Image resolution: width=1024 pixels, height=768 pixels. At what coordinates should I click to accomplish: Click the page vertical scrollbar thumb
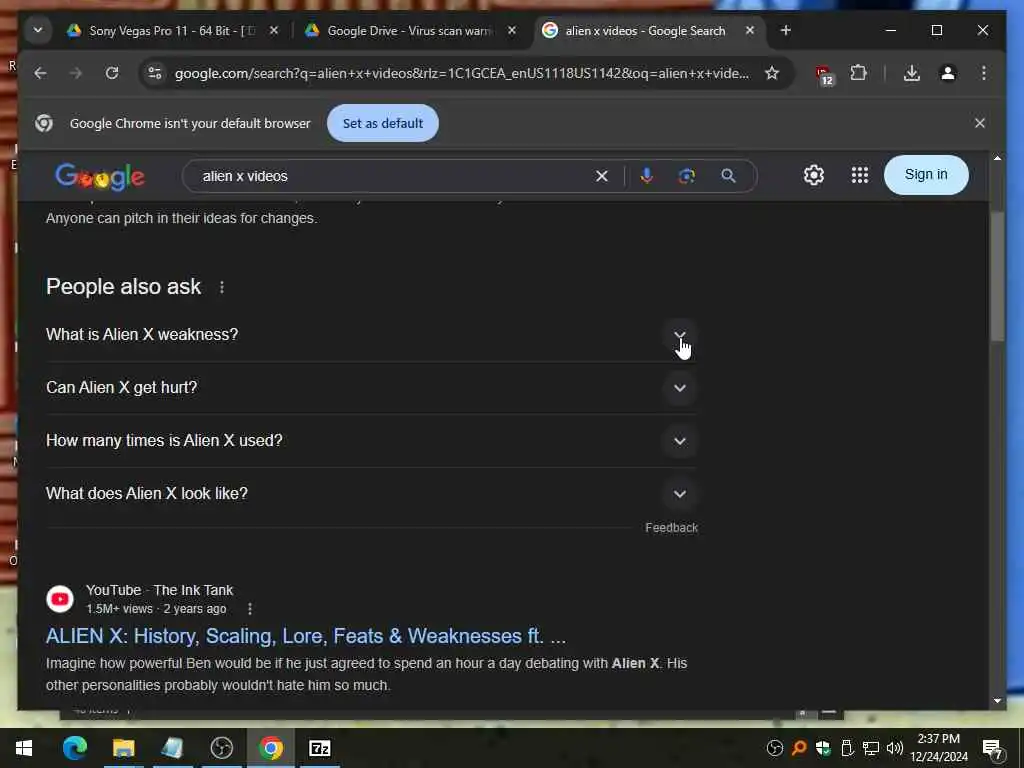997,276
